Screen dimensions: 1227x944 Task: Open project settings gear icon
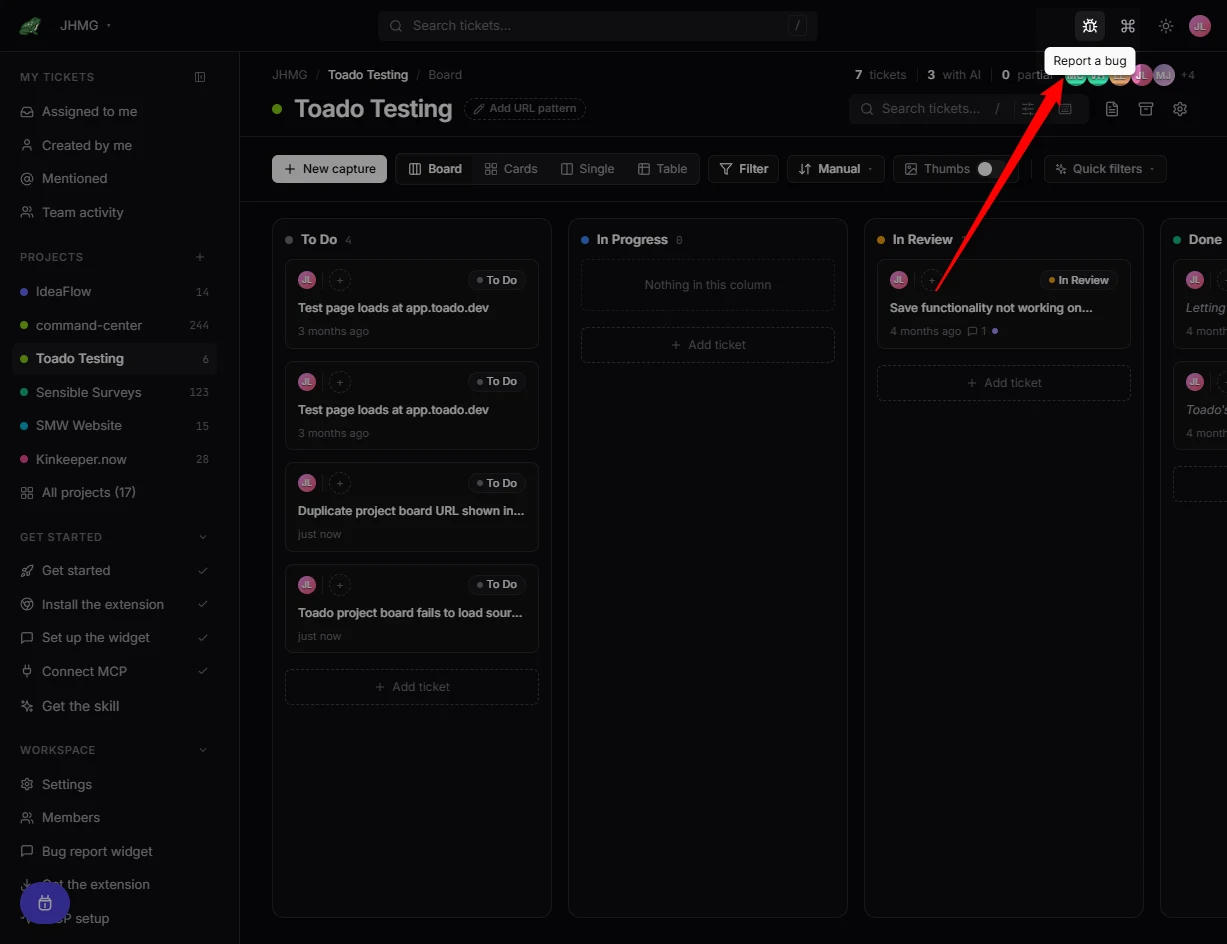[1180, 109]
